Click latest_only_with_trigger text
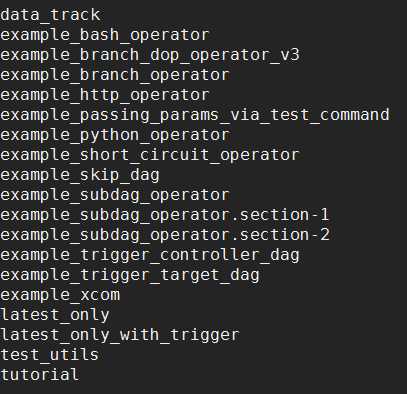This screenshot has height=394, width=407. (120, 335)
